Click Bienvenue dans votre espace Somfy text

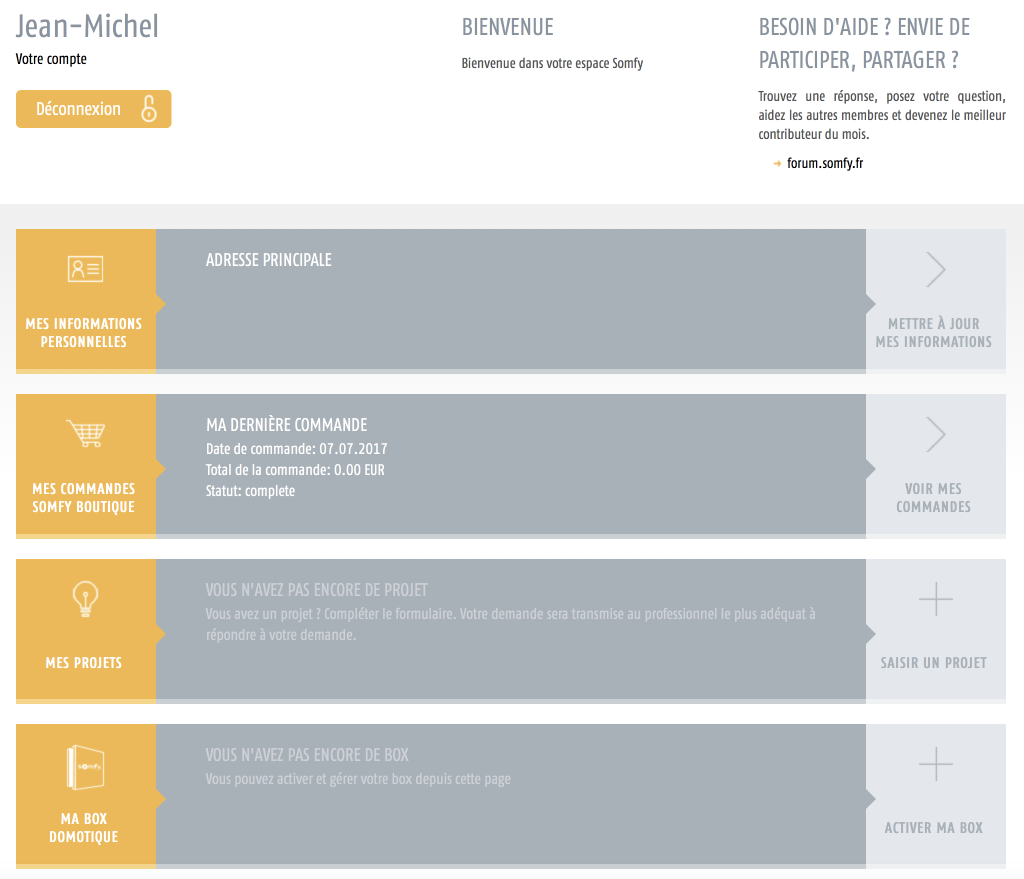[x=552, y=63]
